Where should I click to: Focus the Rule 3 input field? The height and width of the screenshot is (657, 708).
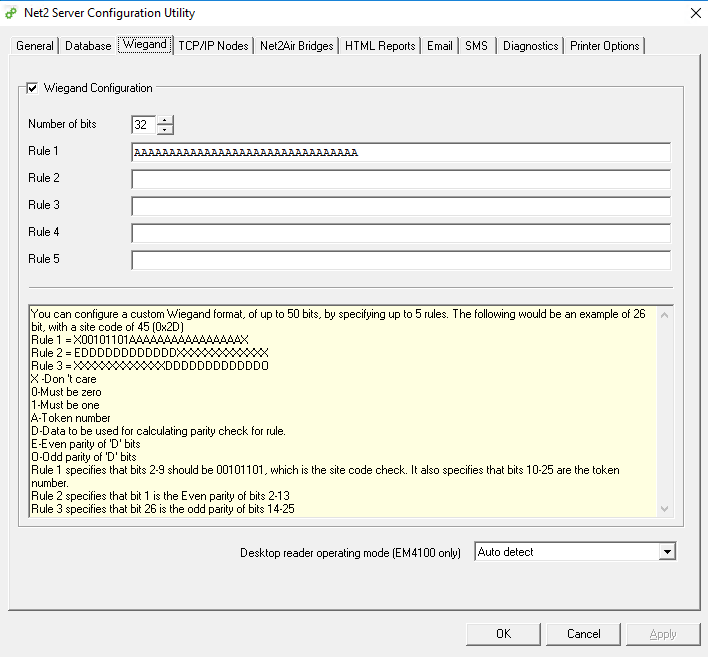pos(401,206)
